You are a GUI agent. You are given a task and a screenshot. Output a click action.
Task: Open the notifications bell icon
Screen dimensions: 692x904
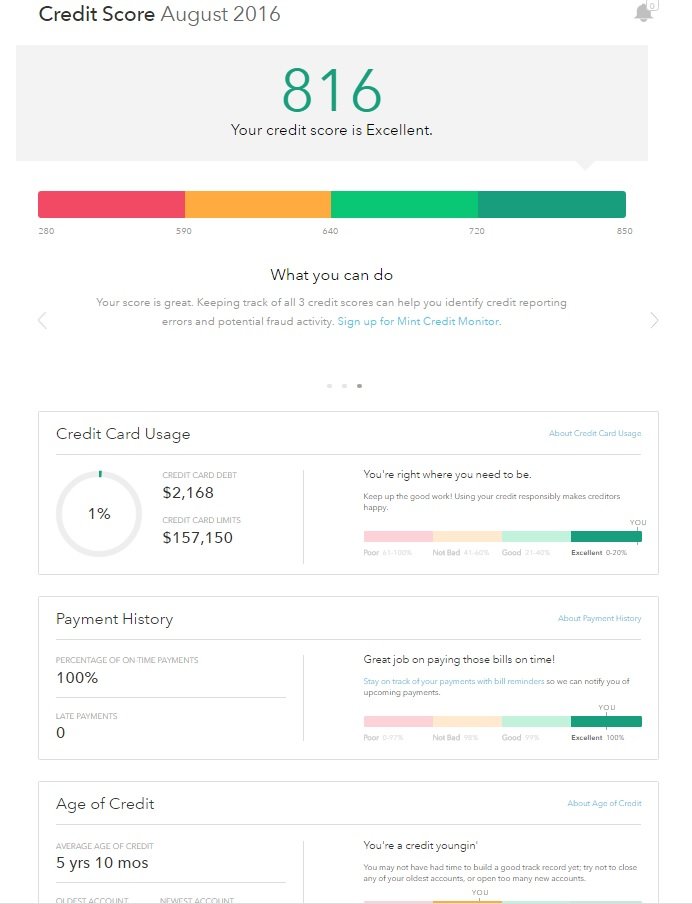click(644, 13)
